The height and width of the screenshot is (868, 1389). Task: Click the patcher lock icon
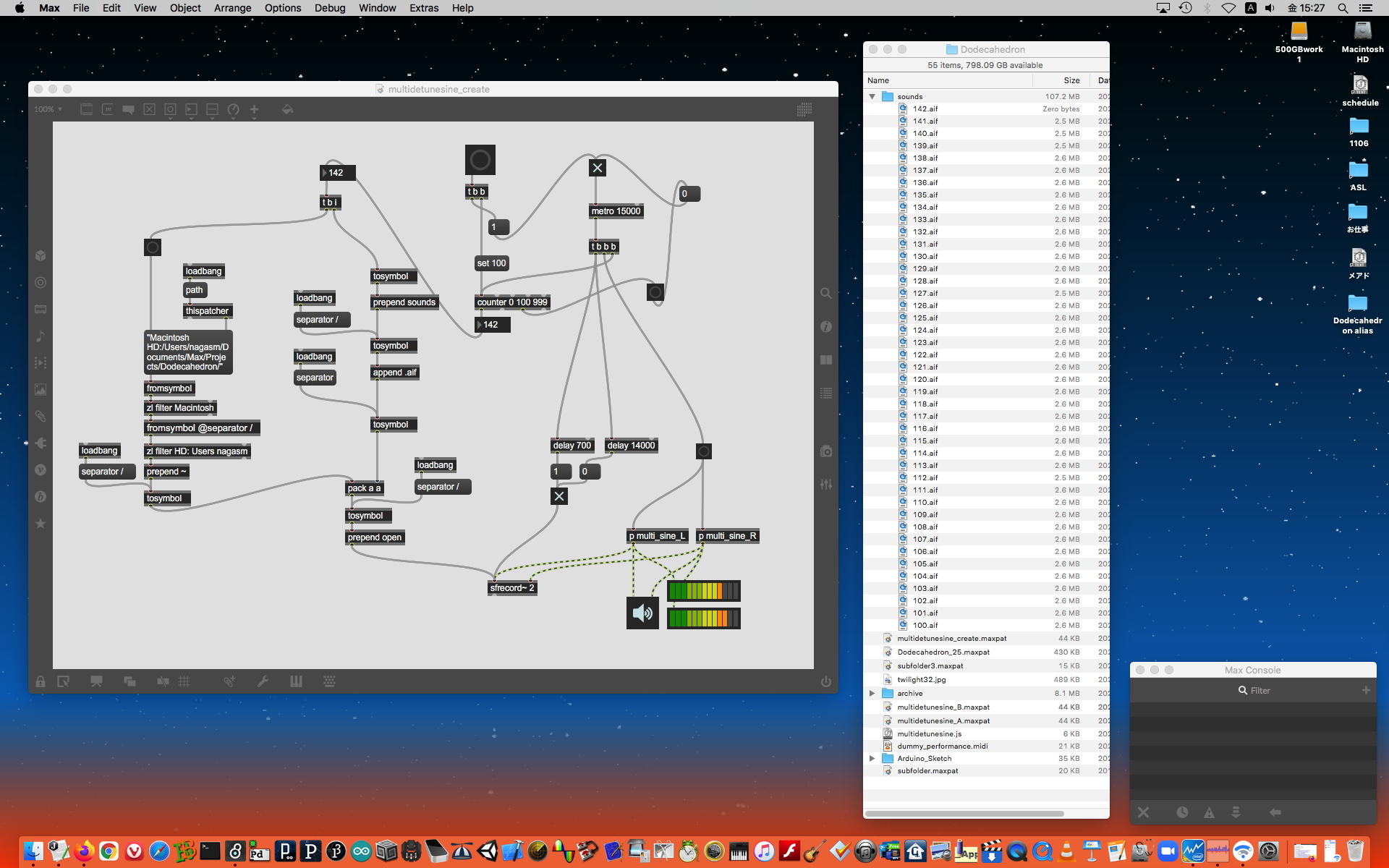41,681
